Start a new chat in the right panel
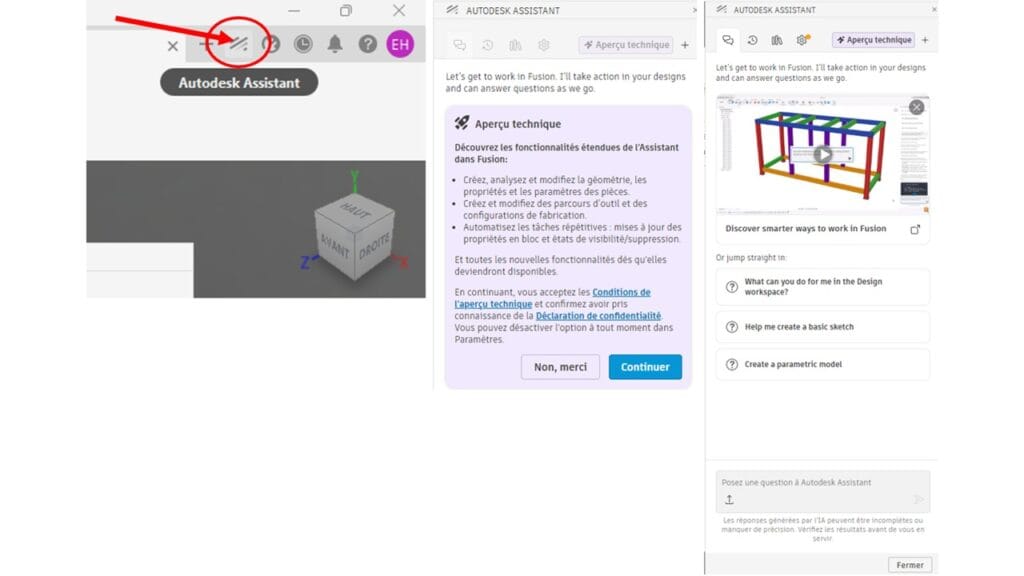Viewport: 1024px width, 576px height. pyautogui.click(x=925, y=40)
